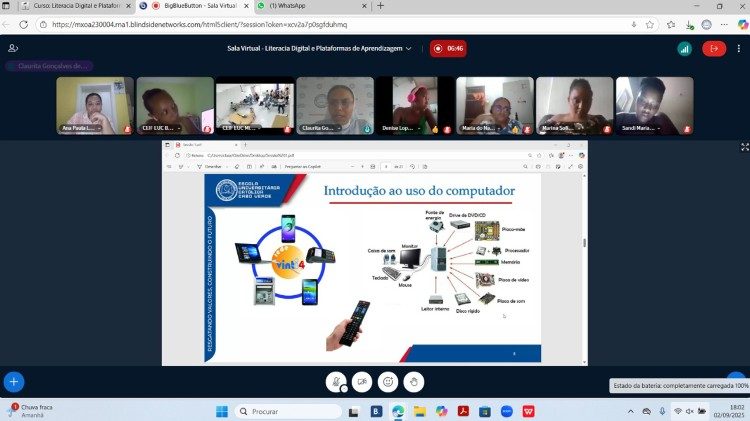Open a new browser tab
Viewport: 750px width, 421px height.
point(380,6)
